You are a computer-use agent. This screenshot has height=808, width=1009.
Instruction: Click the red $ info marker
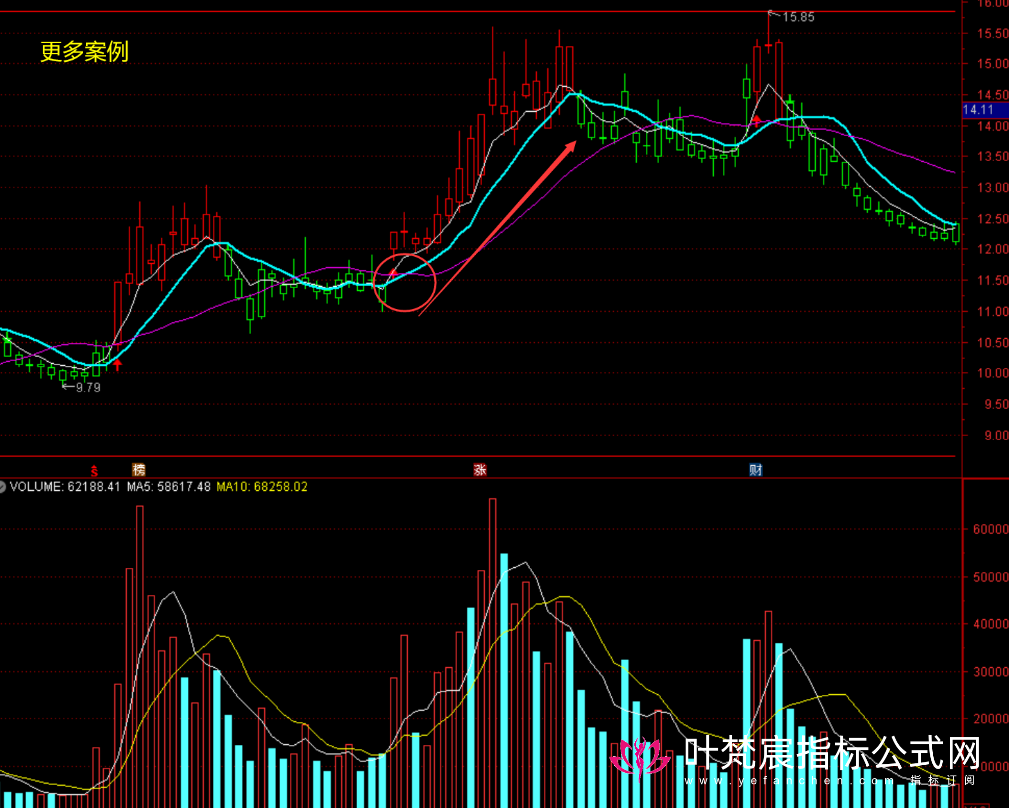pyautogui.click(x=95, y=470)
